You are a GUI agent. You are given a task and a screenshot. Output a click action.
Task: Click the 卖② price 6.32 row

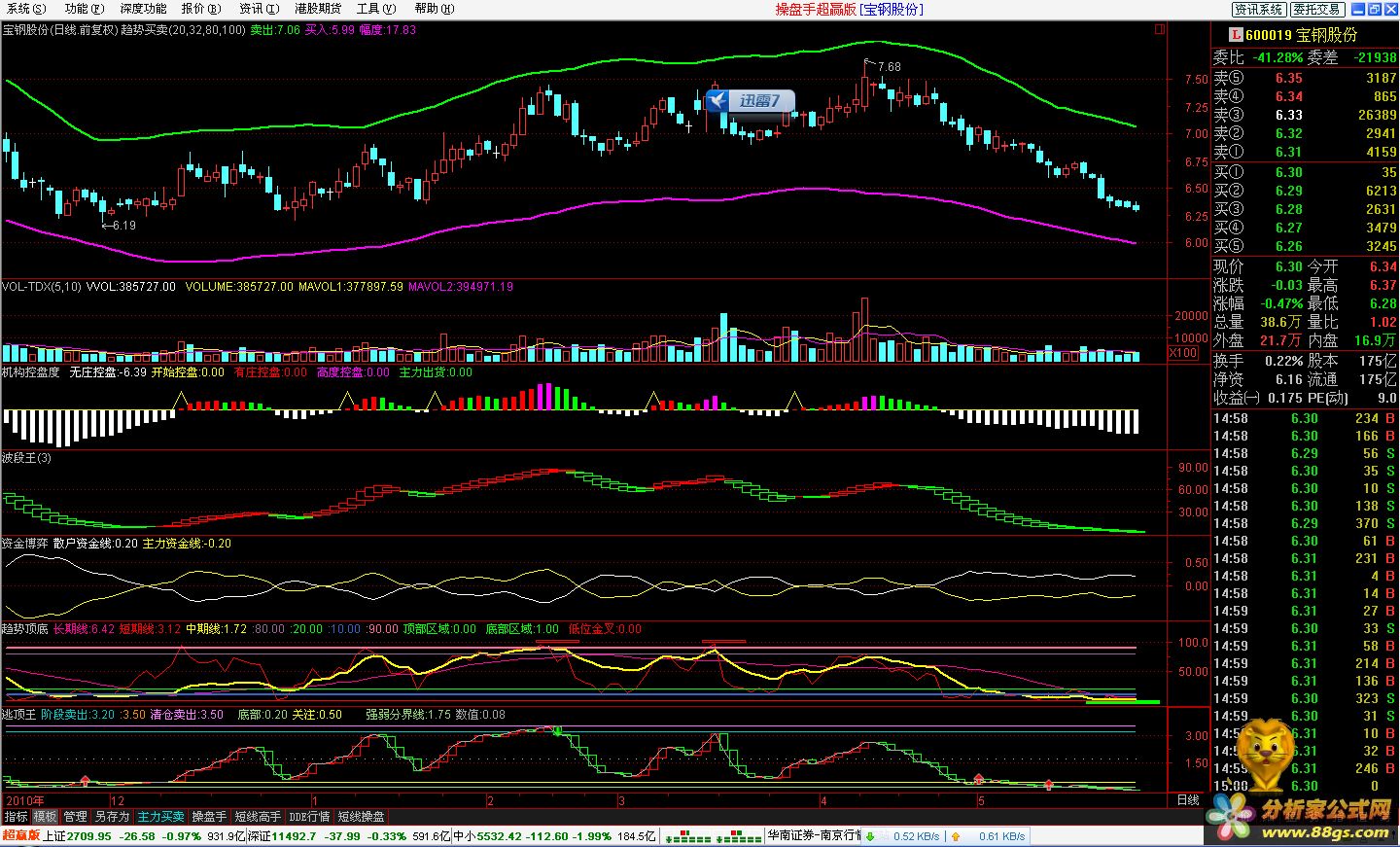(x=1305, y=133)
